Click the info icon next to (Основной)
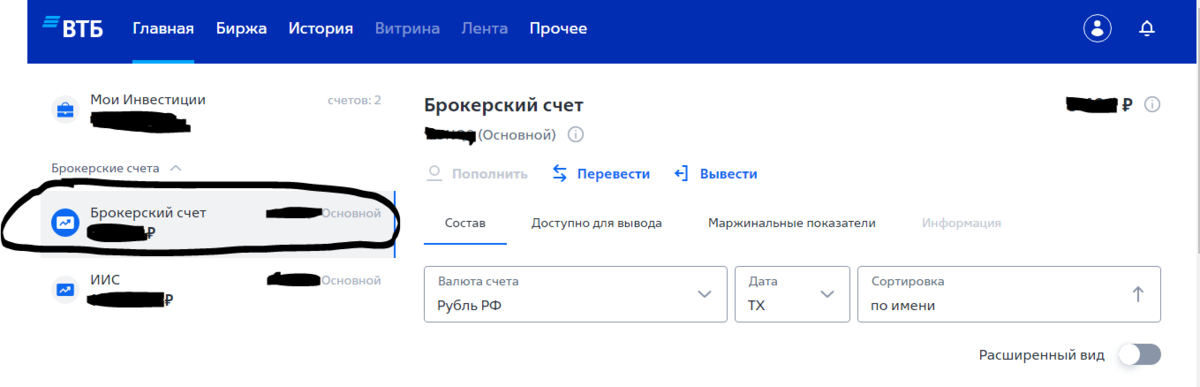 click(x=576, y=134)
